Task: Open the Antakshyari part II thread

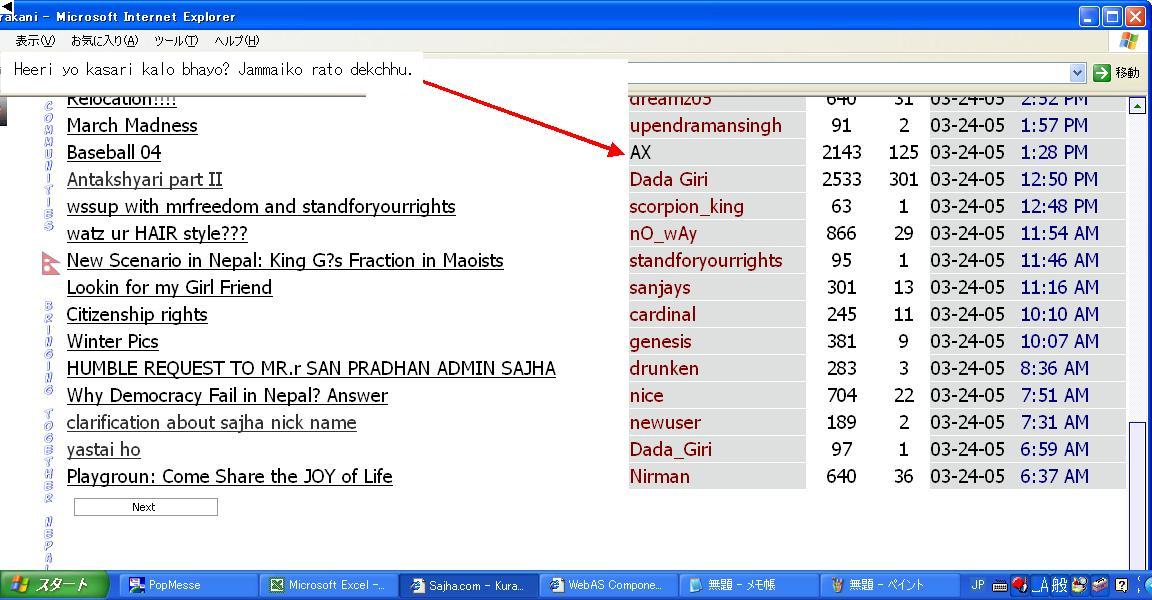Action: click(144, 180)
